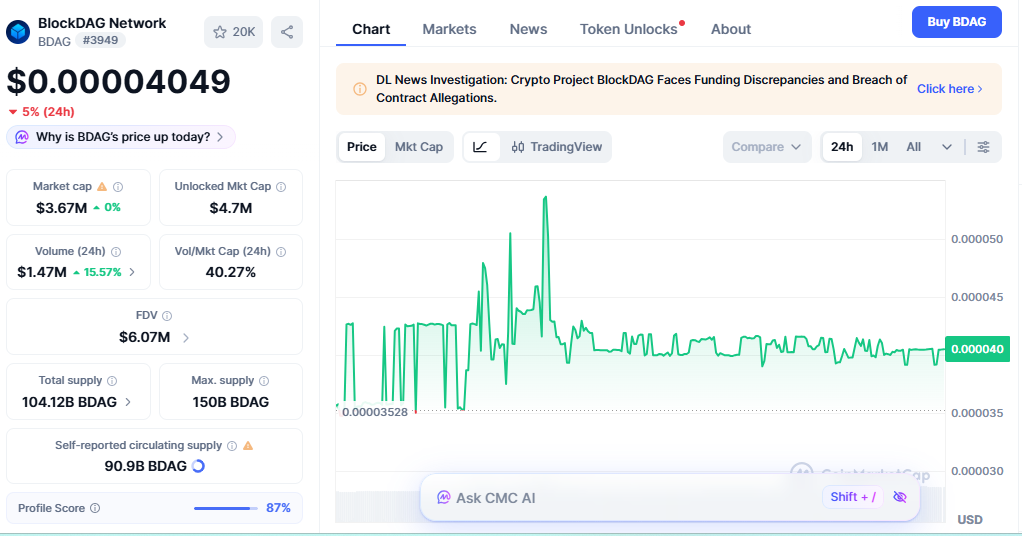Set chart range to All
The height and width of the screenshot is (536, 1022).
pyautogui.click(x=914, y=147)
